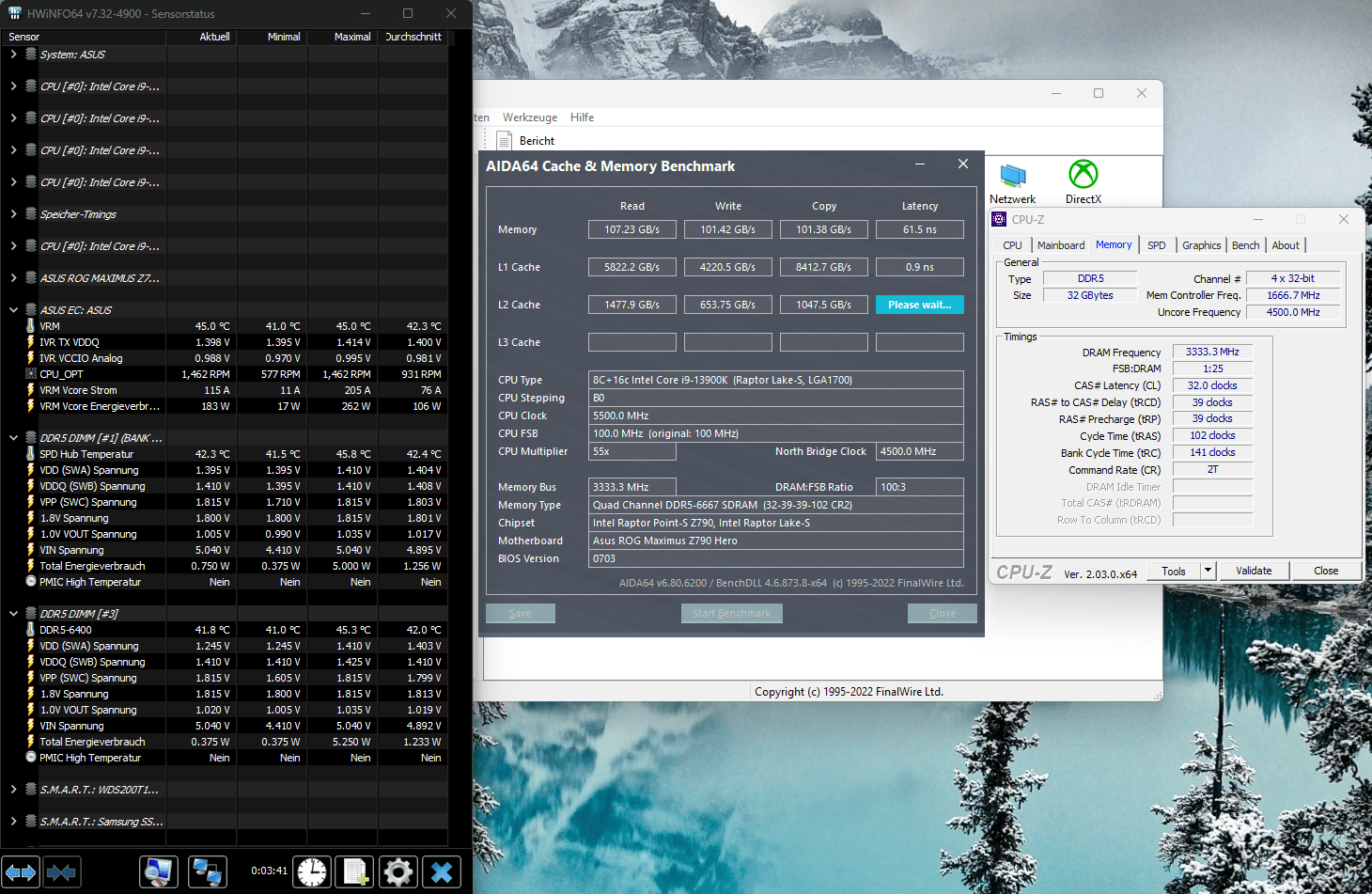Image resolution: width=1372 pixels, height=894 pixels.
Task: Click the Tools button in CPU-Z
Action: pyautogui.click(x=1174, y=571)
